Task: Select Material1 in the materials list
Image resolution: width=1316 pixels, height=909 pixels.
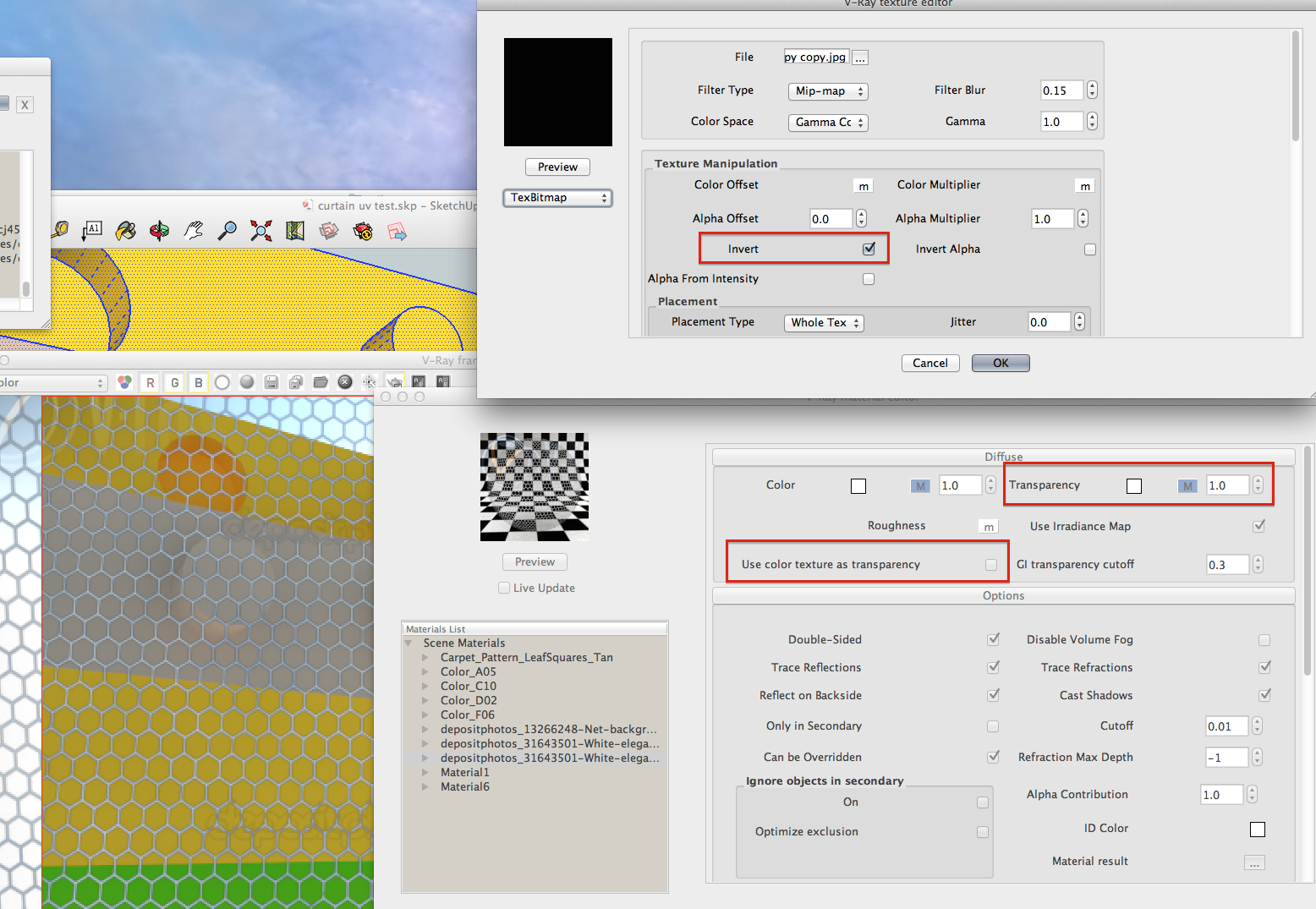Action: click(464, 772)
